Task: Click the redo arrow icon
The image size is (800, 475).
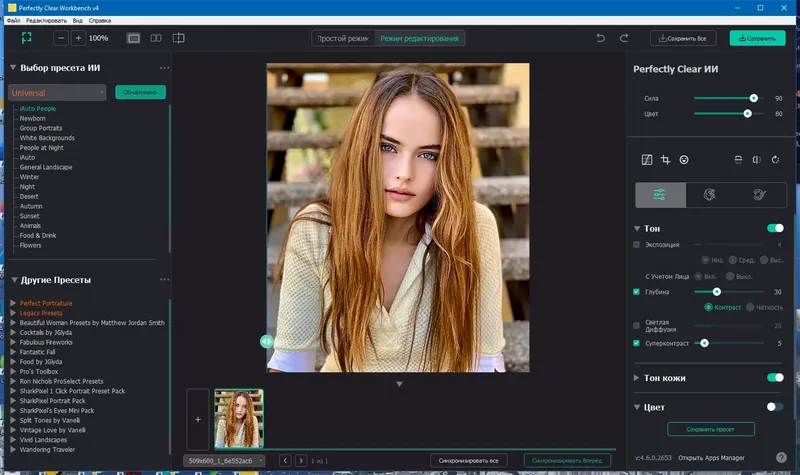Action: click(x=624, y=38)
